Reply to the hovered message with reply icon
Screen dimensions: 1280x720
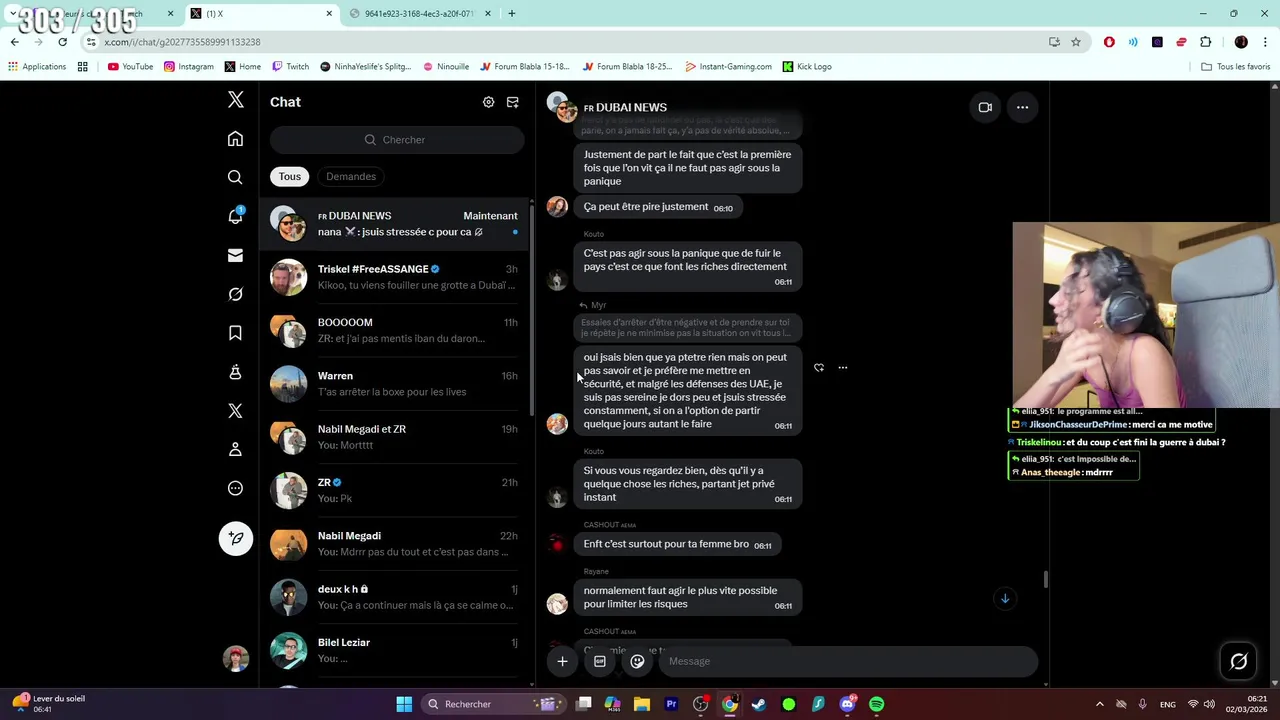click(x=819, y=368)
